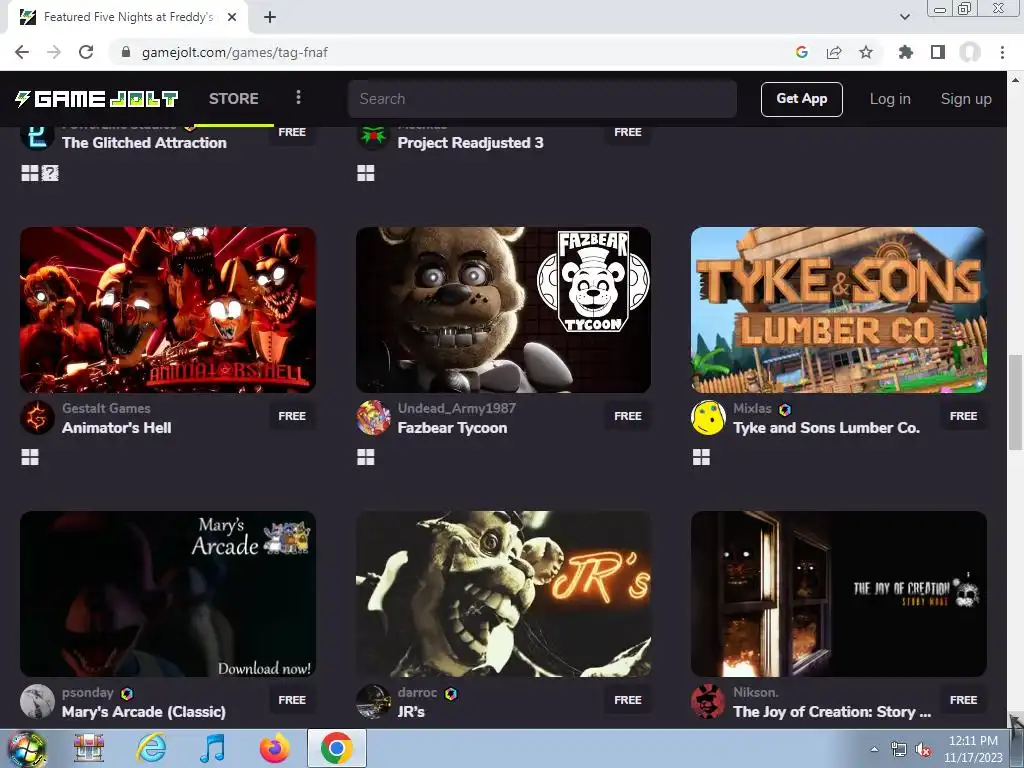Open Gestalt Games developer name
The height and width of the screenshot is (768, 1024).
106,408
